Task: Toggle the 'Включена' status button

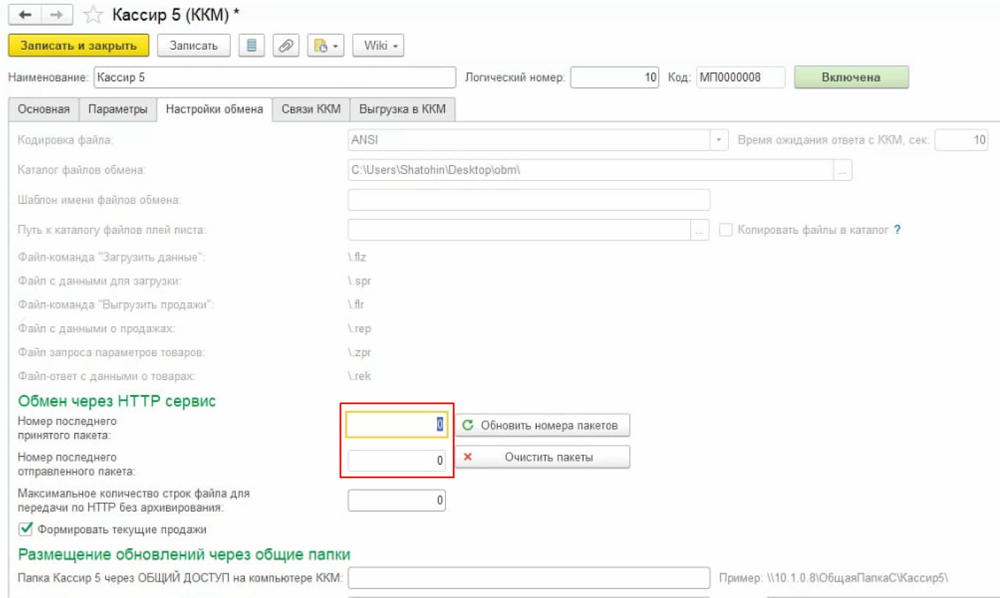Action: (851, 78)
